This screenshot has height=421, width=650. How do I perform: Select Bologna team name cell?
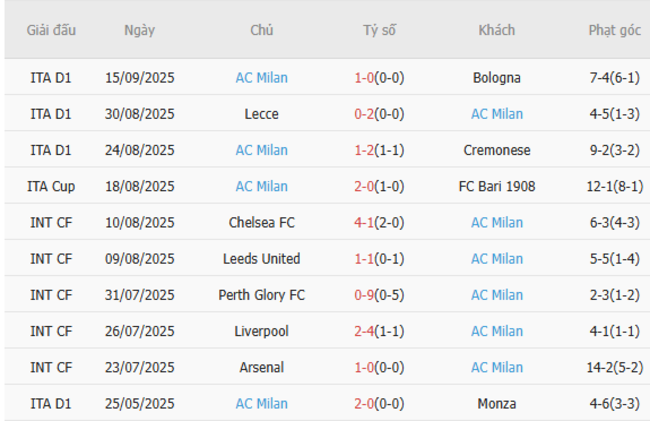click(x=497, y=78)
